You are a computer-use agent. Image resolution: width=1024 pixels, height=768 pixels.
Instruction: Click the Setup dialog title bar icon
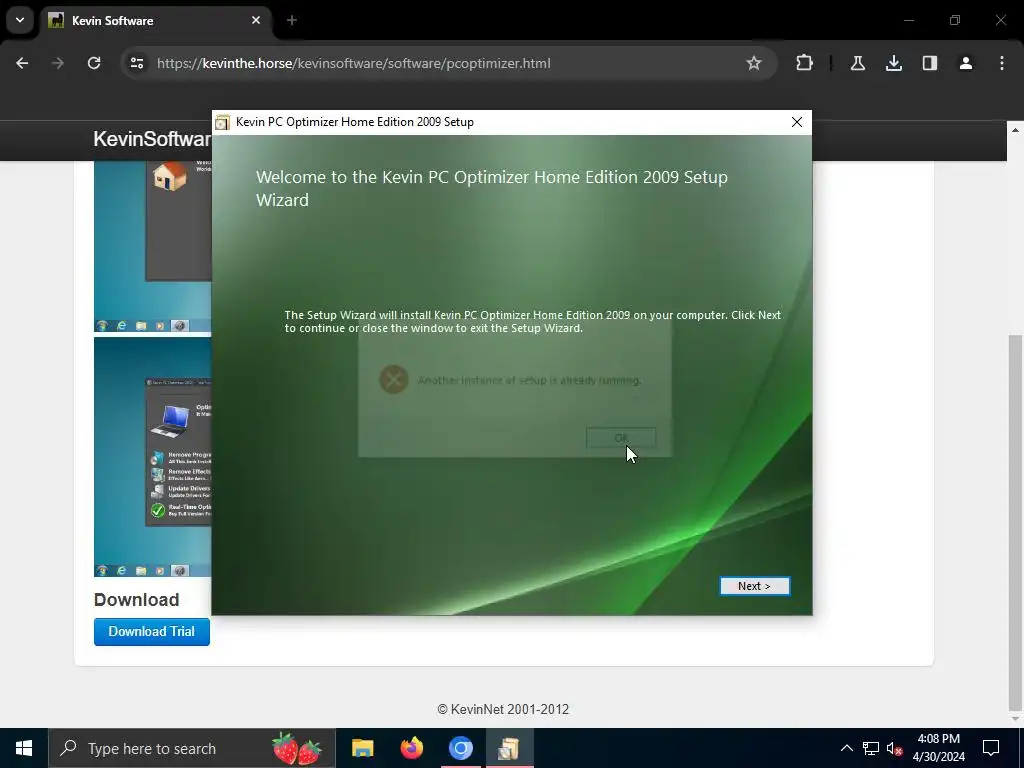223,122
